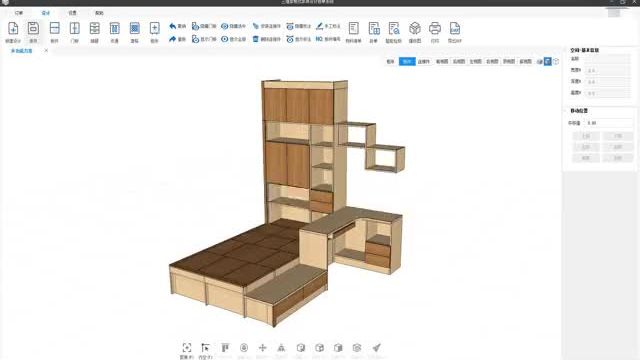Click the fit-to-view icon on the bottom toolbar
Image resolution: width=640 pixels, height=360 pixels.
click(187, 348)
